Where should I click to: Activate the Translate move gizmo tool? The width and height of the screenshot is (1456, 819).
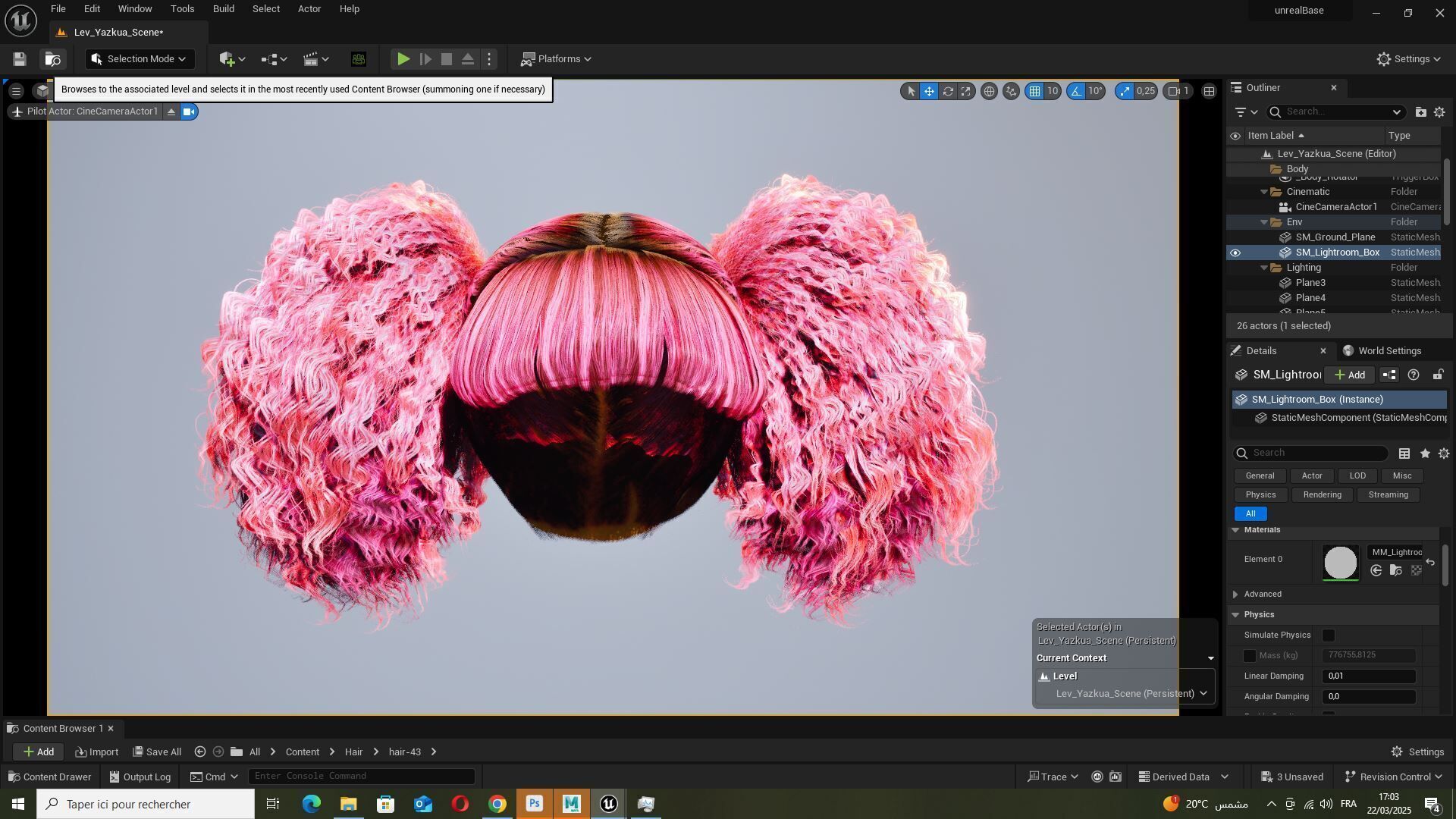[929, 91]
